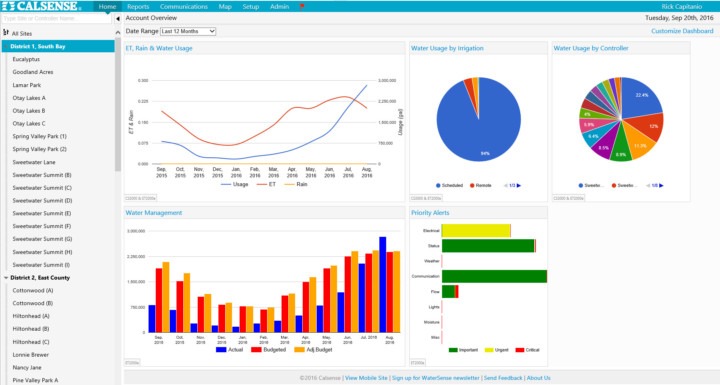
Task: Collapse the All Sites list with up chevron
Action: click(x=118, y=33)
